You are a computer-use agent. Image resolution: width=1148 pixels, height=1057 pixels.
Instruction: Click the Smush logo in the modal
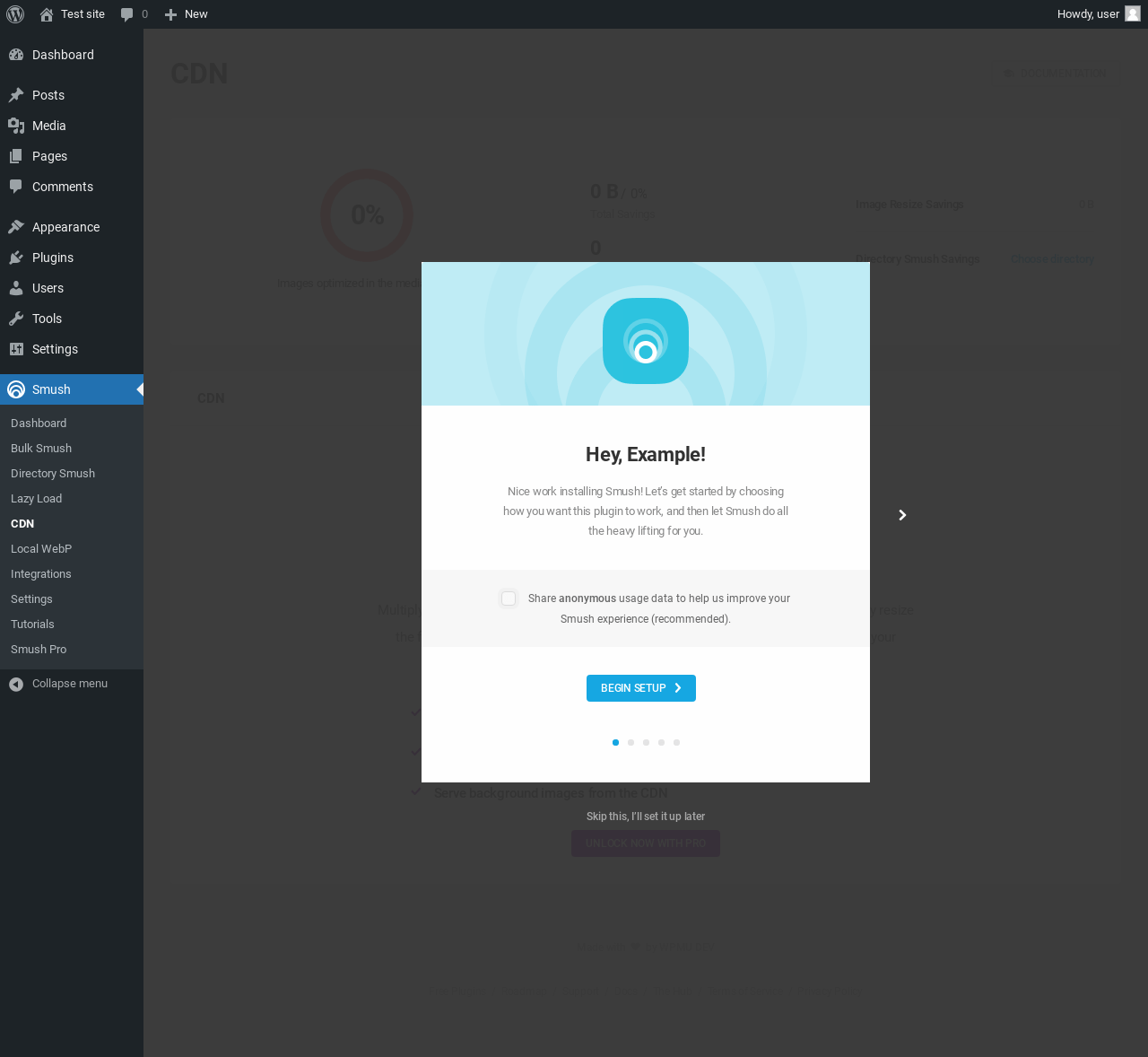tap(646, 341)
